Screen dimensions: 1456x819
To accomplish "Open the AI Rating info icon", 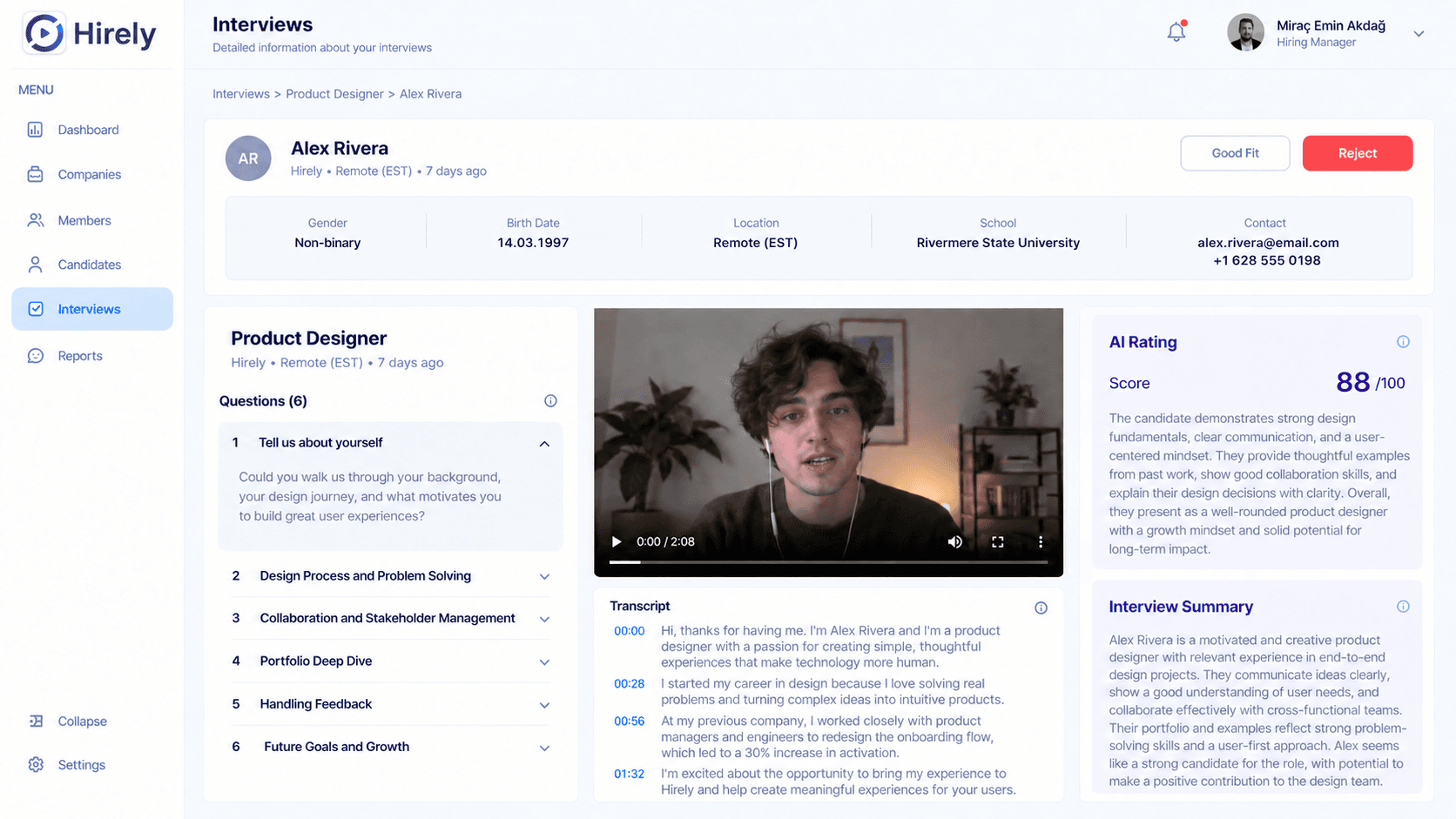I will click(x=1403, y=342).
